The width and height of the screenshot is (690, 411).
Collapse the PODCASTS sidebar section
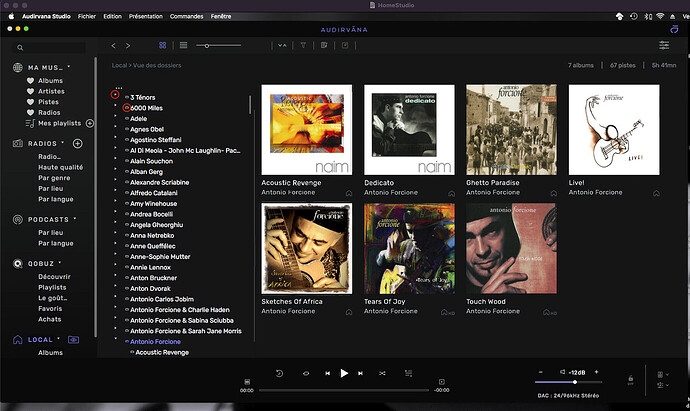tap(75, 218)
